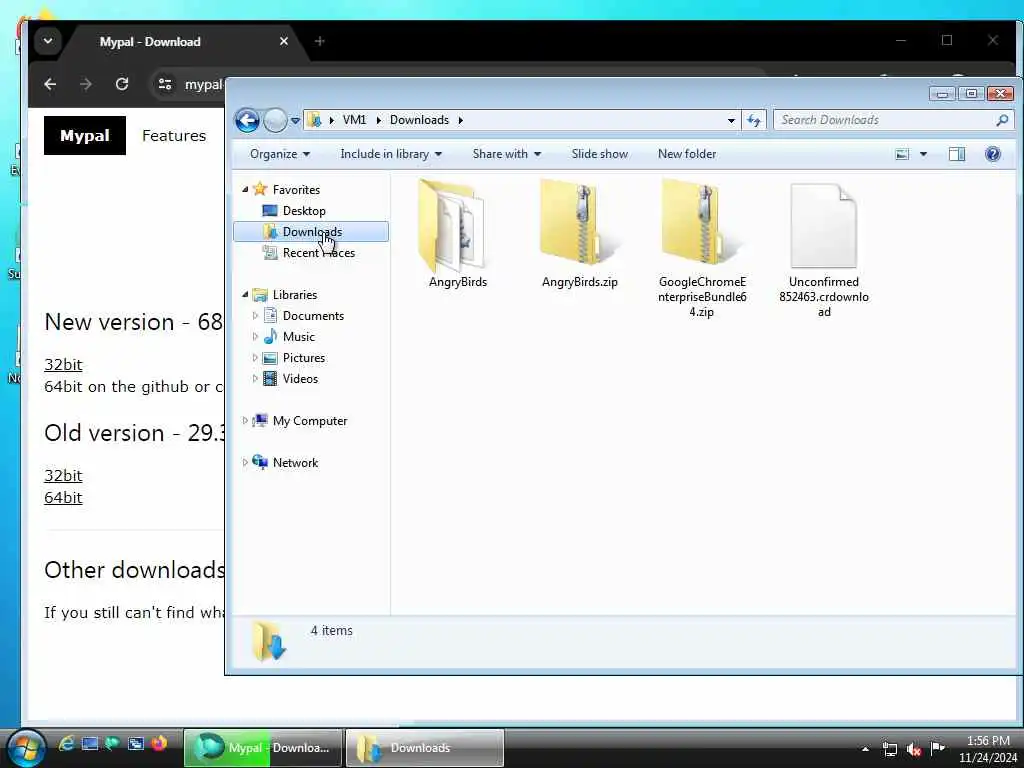This screenshot has height=768, width=1024.
Task: Open the More view options dropdown arrow
Action: [x=923, y=154]
